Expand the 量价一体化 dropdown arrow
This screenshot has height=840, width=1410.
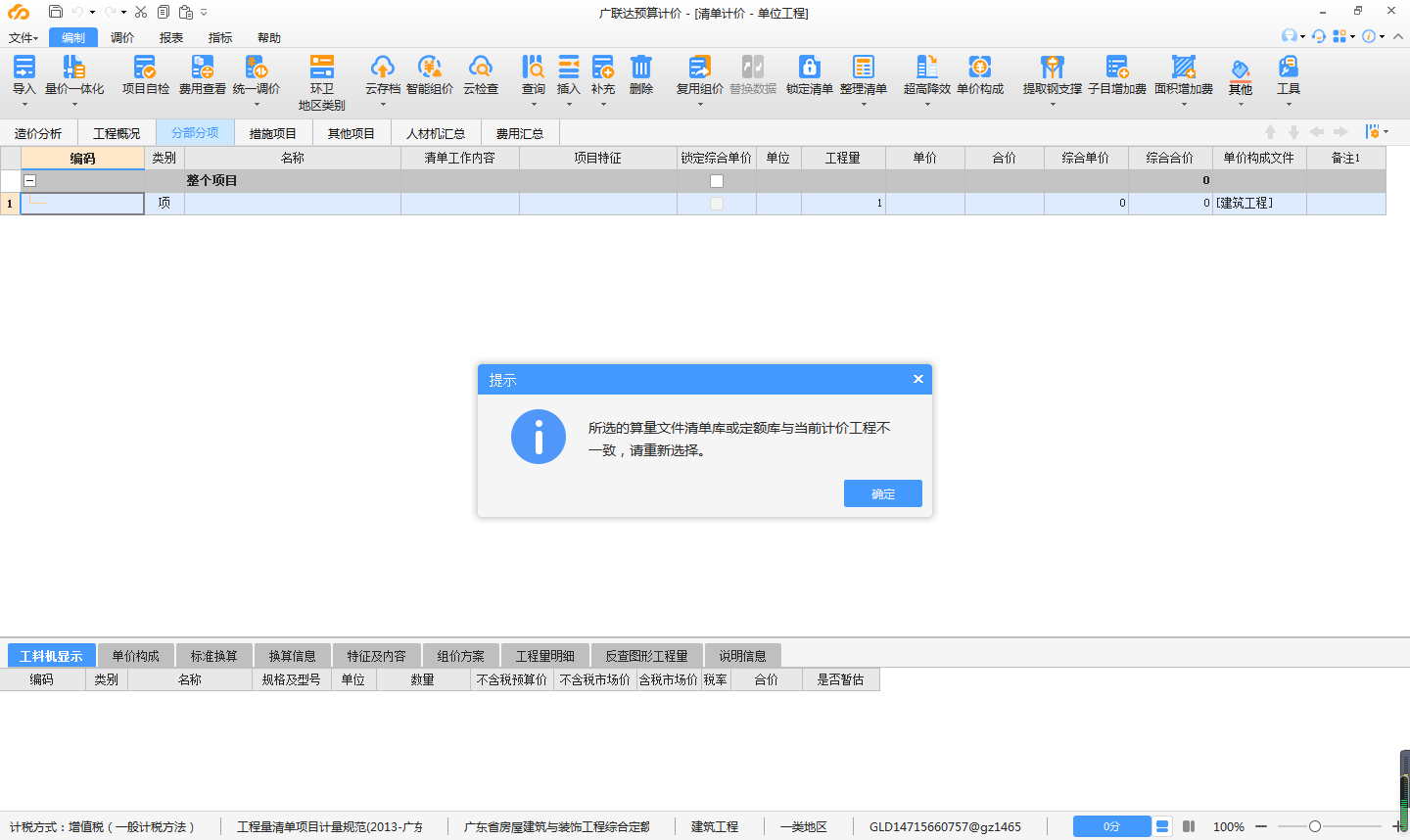tap(74, 105)
